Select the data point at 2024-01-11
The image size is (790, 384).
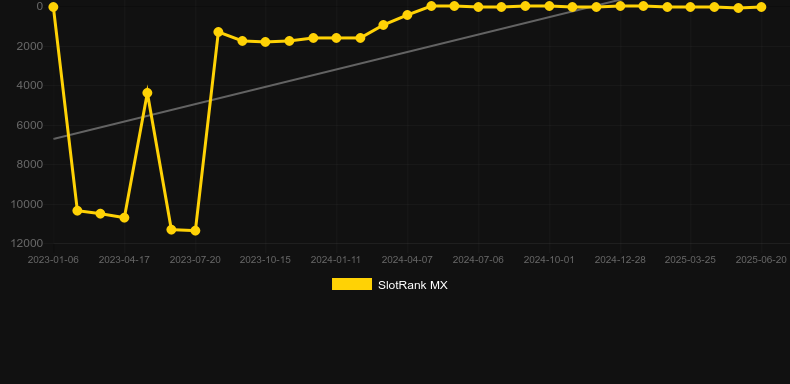pyautogui.click(x=336, y=38)
